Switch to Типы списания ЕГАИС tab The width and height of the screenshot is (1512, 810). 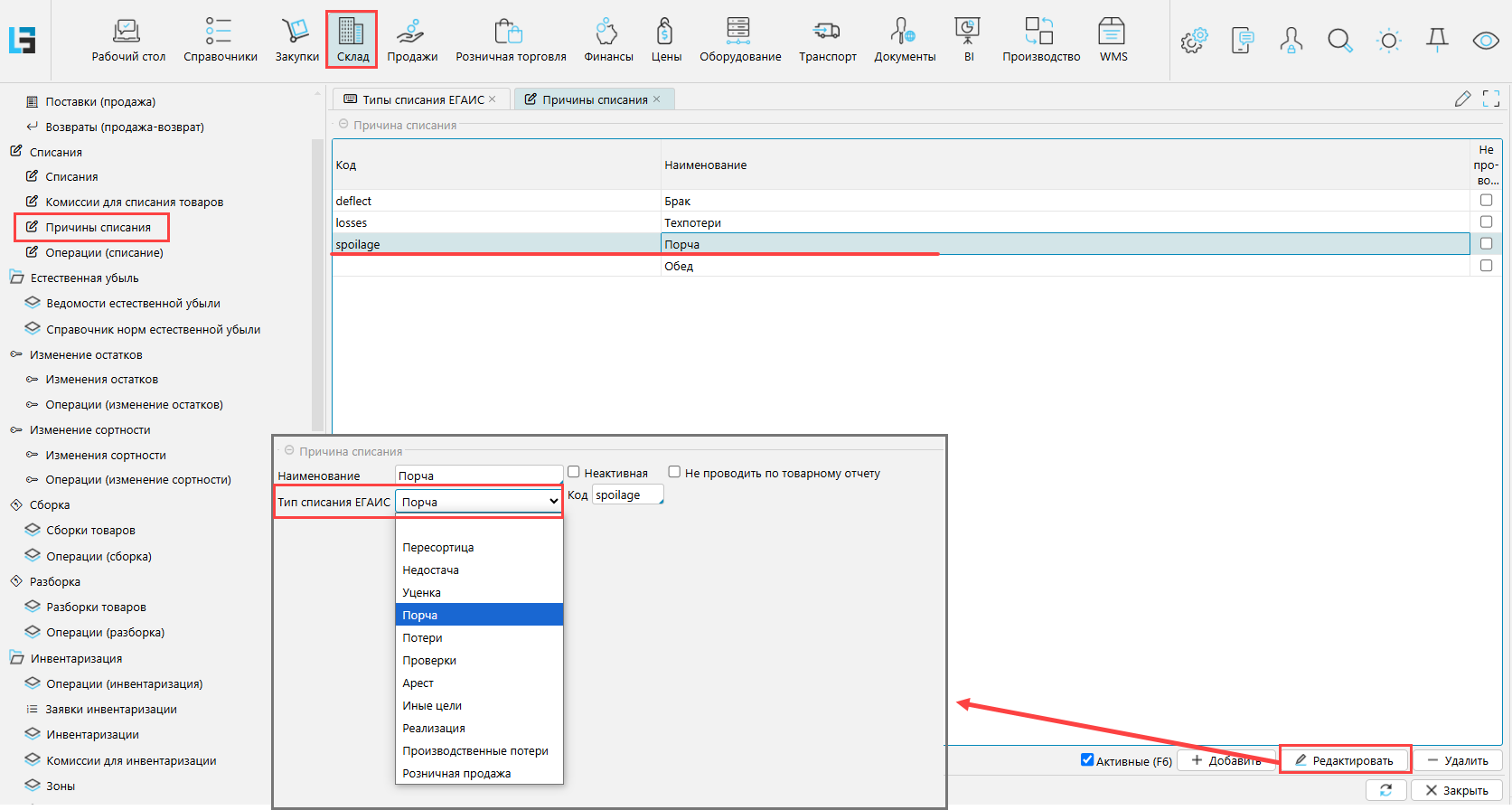[423, 99]
